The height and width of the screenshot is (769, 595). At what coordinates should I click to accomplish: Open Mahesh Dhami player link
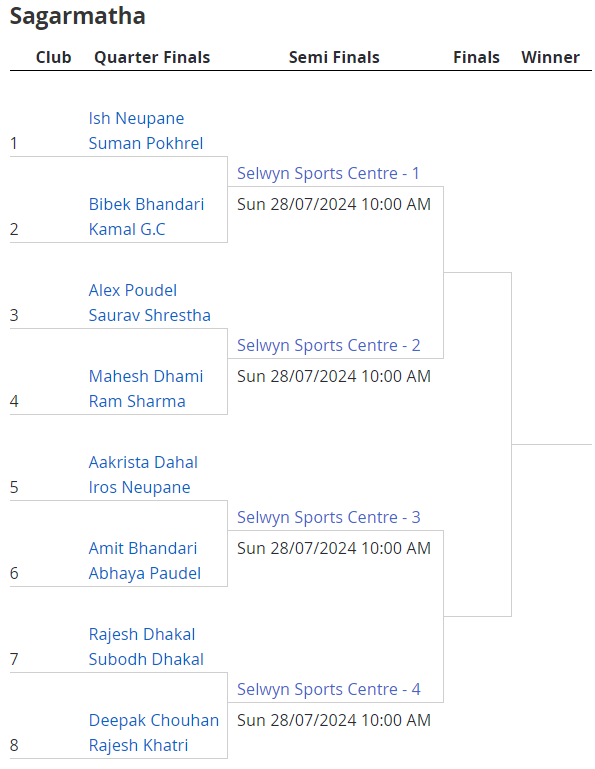(x=146, y=377)
